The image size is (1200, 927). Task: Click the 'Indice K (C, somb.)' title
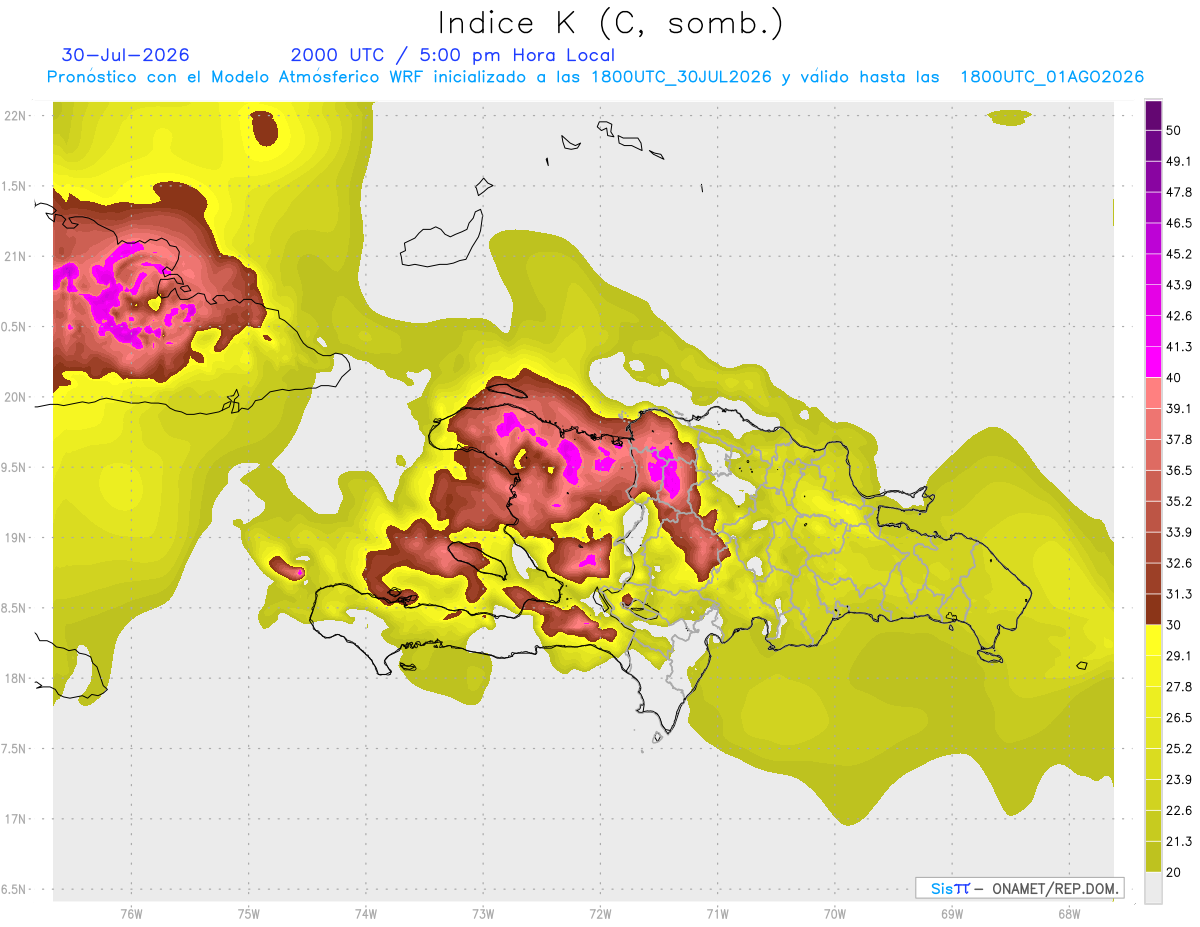611,24
